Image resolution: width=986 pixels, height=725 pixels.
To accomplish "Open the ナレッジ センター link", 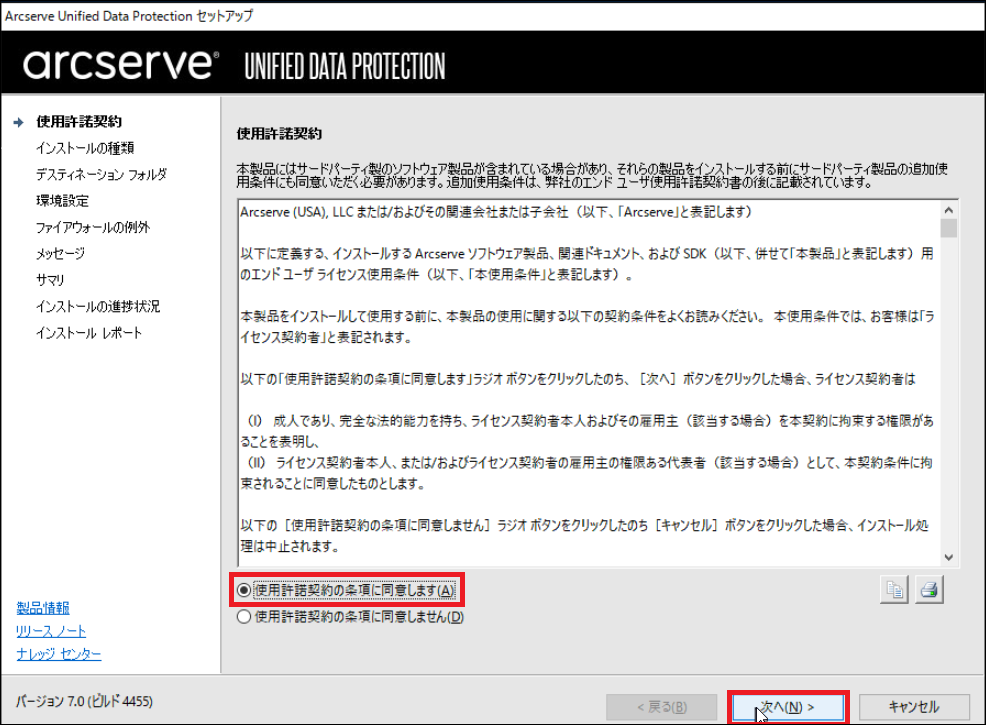I will [58, 655].
